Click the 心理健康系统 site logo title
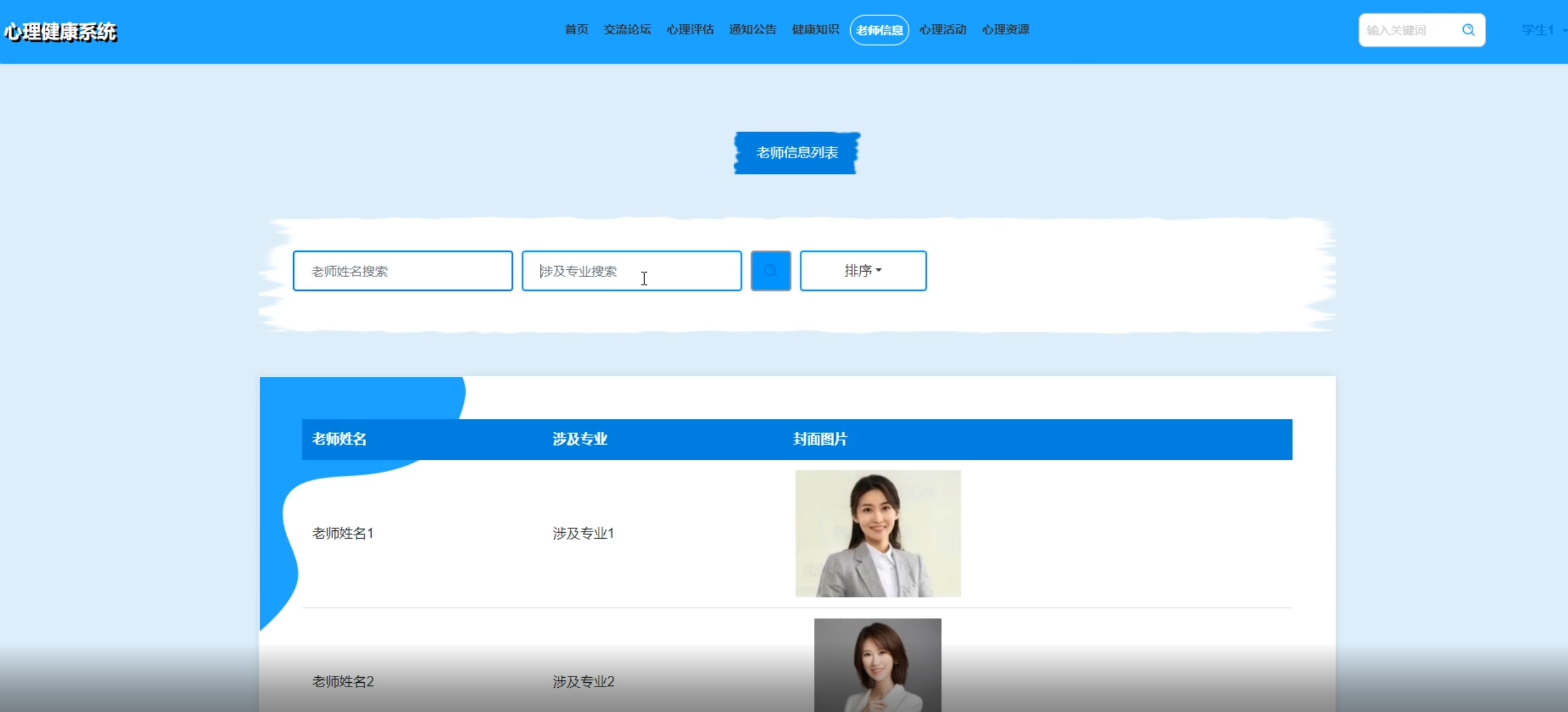The height and width of the screenshot is (712, 1568). [x=60, y=32]
